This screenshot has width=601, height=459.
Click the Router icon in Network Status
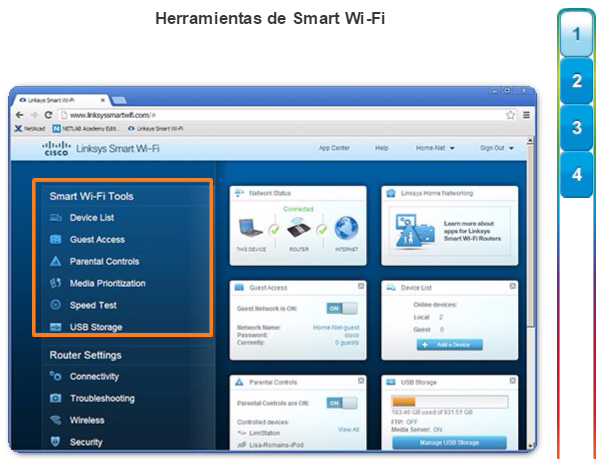pyautogui.click(x=299, y=228)
